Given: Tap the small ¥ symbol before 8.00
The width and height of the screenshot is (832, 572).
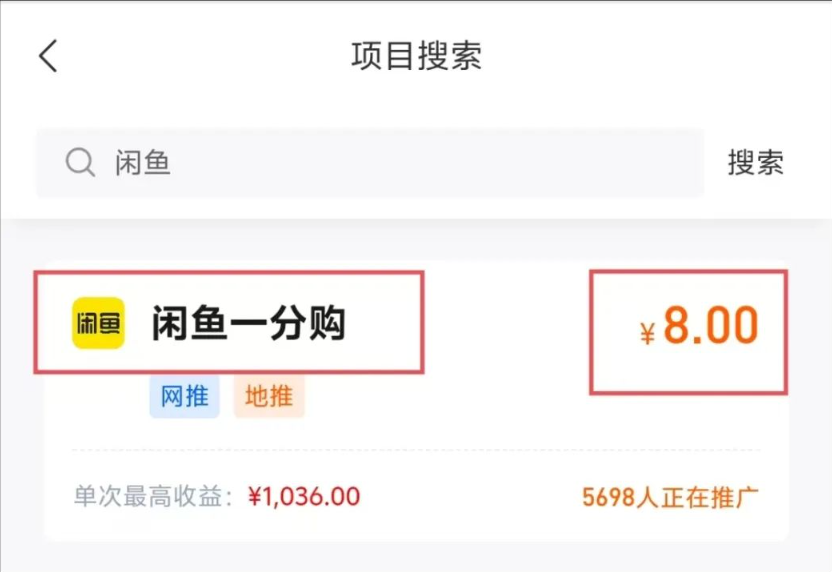Looking at the screenshot, I should [x=647, y=333].
